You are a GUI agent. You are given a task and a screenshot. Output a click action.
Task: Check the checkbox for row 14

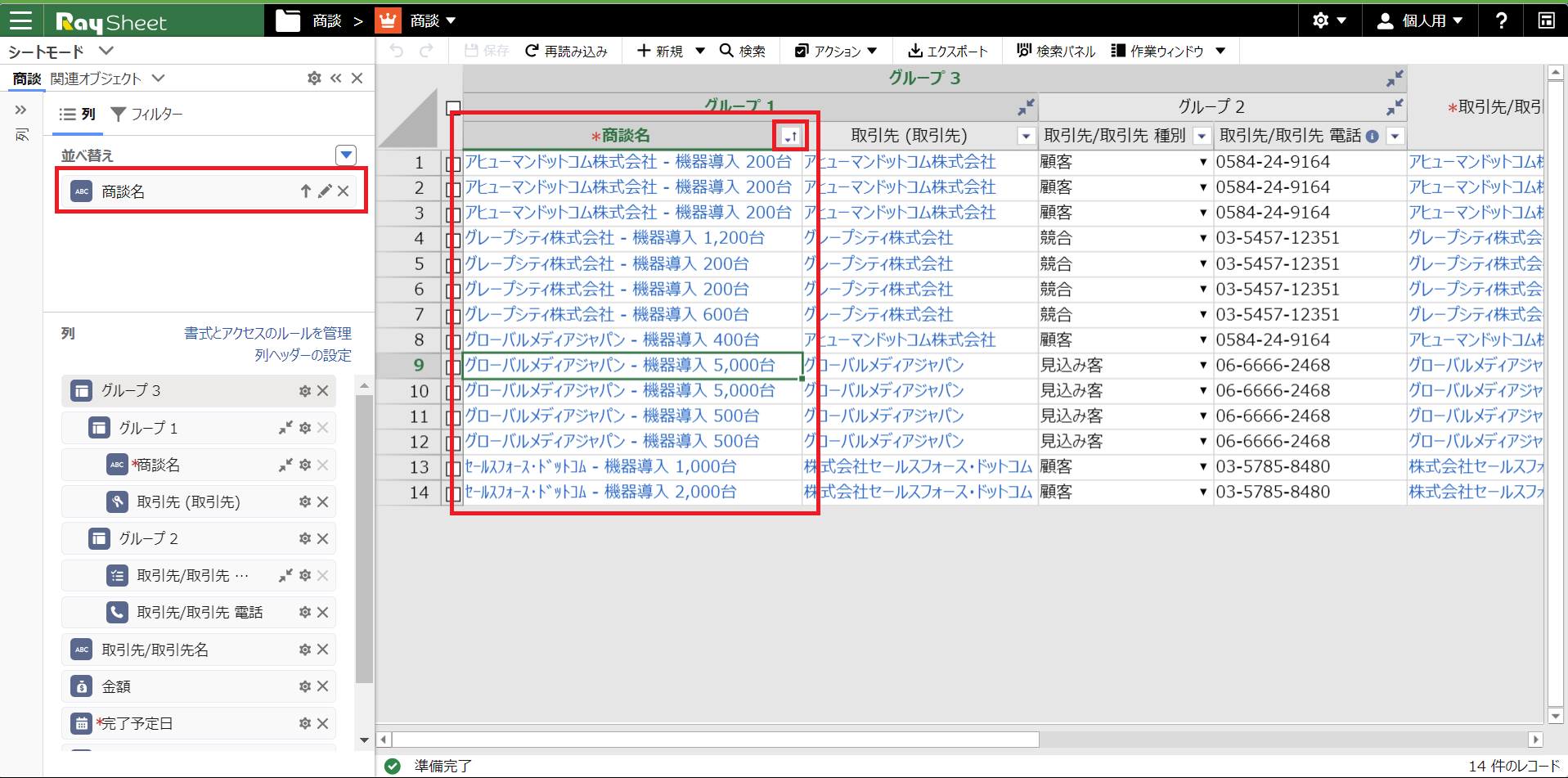coord(453,493)
